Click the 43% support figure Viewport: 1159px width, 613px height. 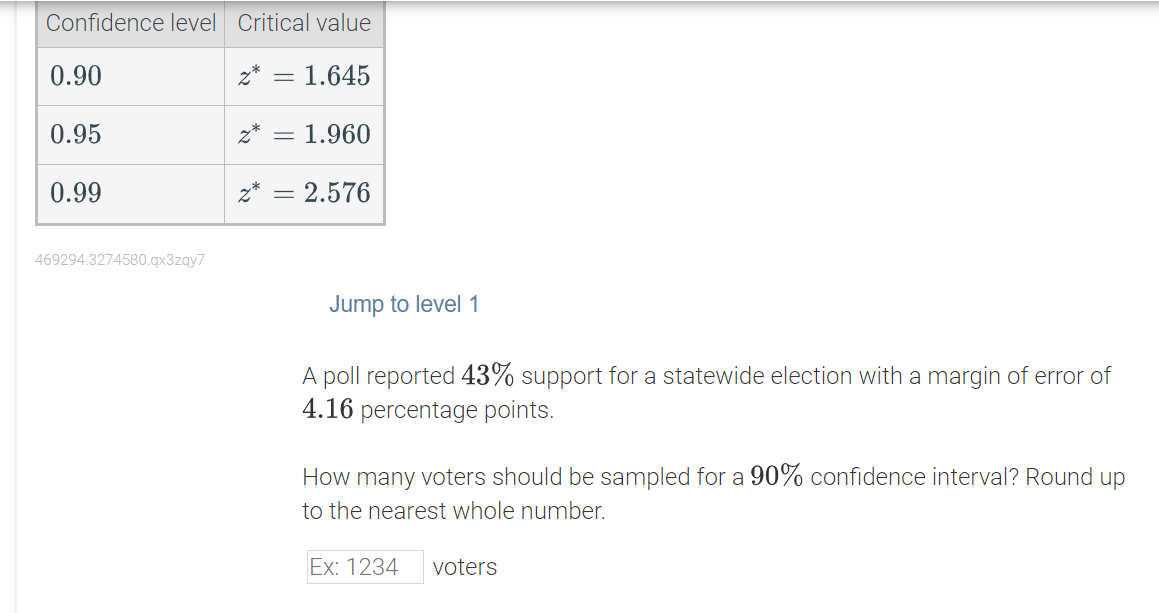coord(488,376)
